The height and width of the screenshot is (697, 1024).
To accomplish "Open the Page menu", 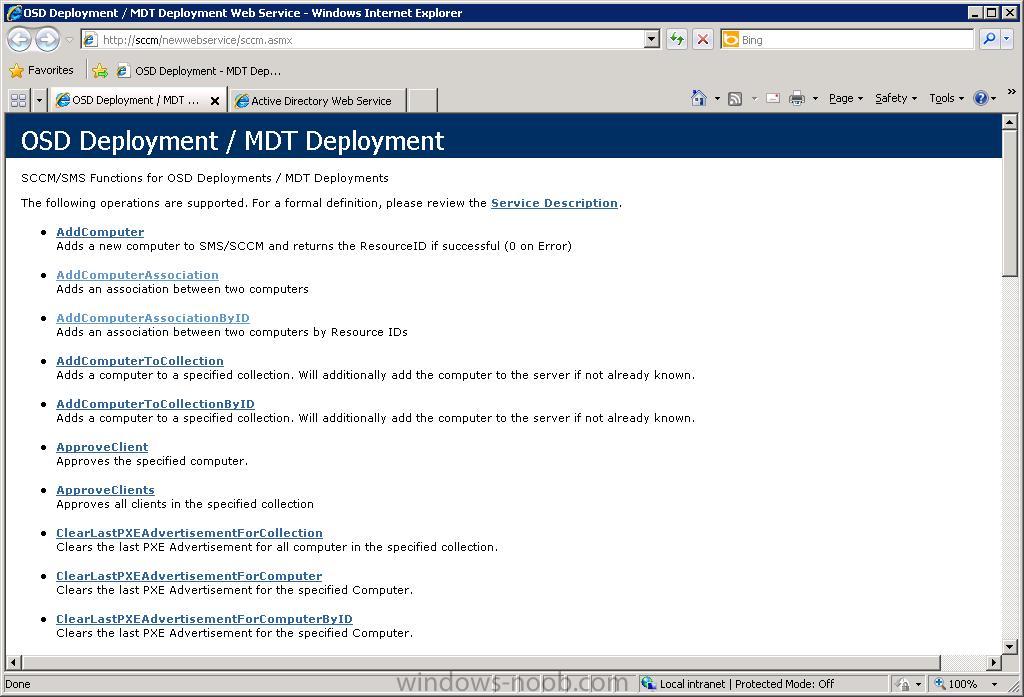I will pyautogui.click(x=846, y=98).
